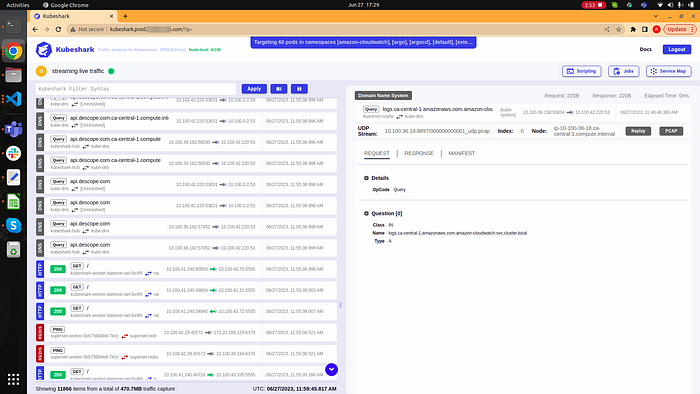Open Slack from dock
Viewport: 700px width, 394px height.
point(13,153)
